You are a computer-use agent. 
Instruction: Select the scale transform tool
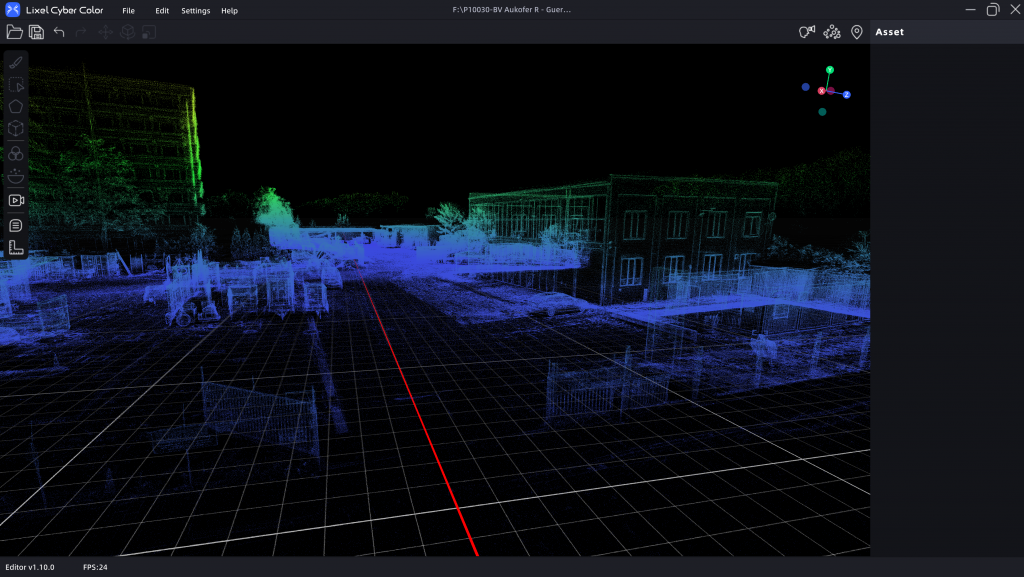pos(149,31)
